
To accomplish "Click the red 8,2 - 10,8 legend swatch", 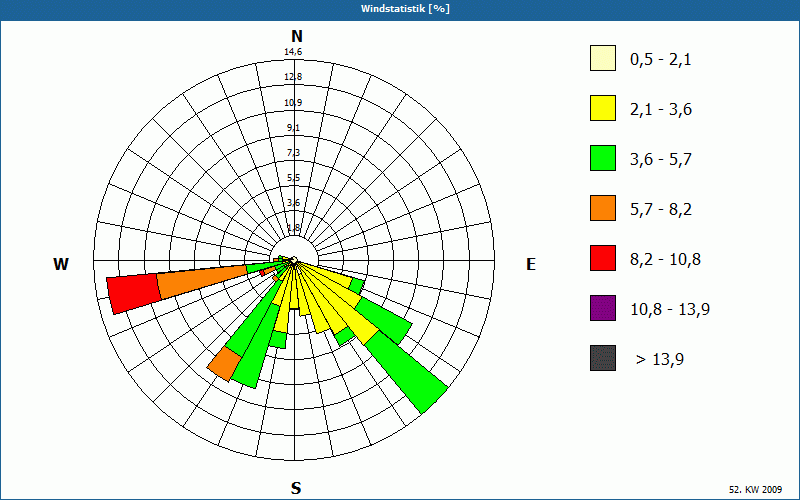I will [x=603, y=258].
